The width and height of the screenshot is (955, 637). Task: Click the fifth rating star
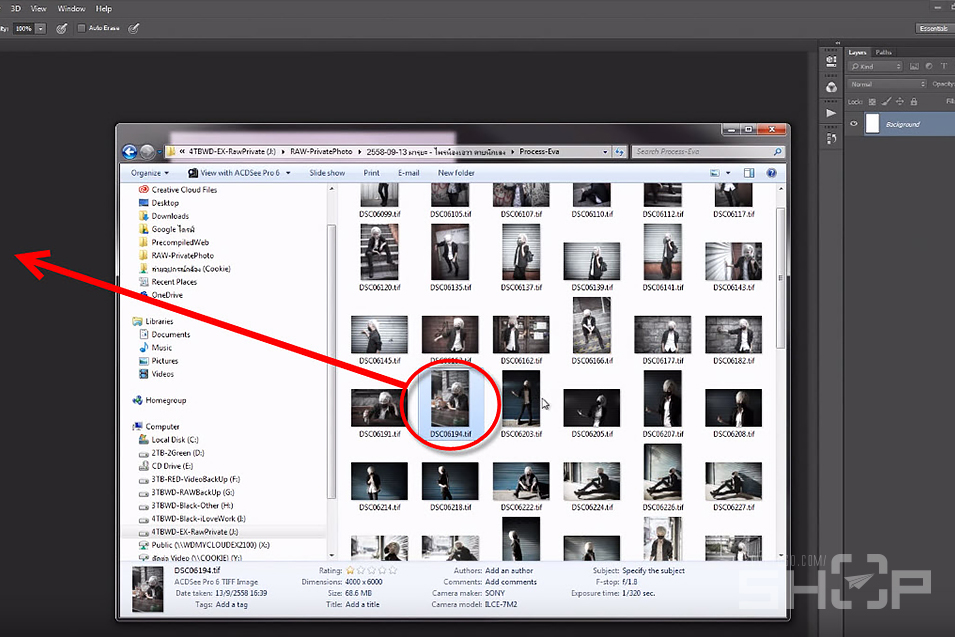393,571
